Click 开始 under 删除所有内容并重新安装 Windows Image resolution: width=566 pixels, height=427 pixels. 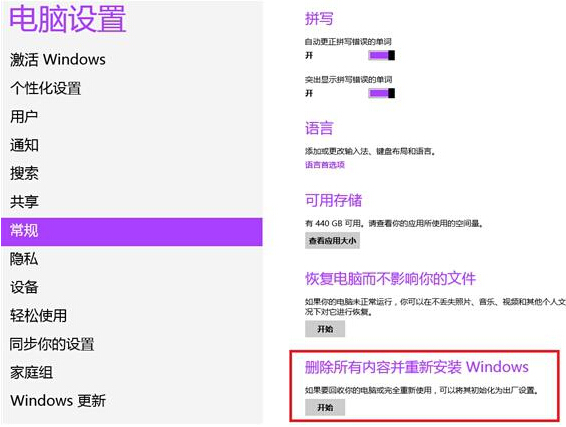325,408
